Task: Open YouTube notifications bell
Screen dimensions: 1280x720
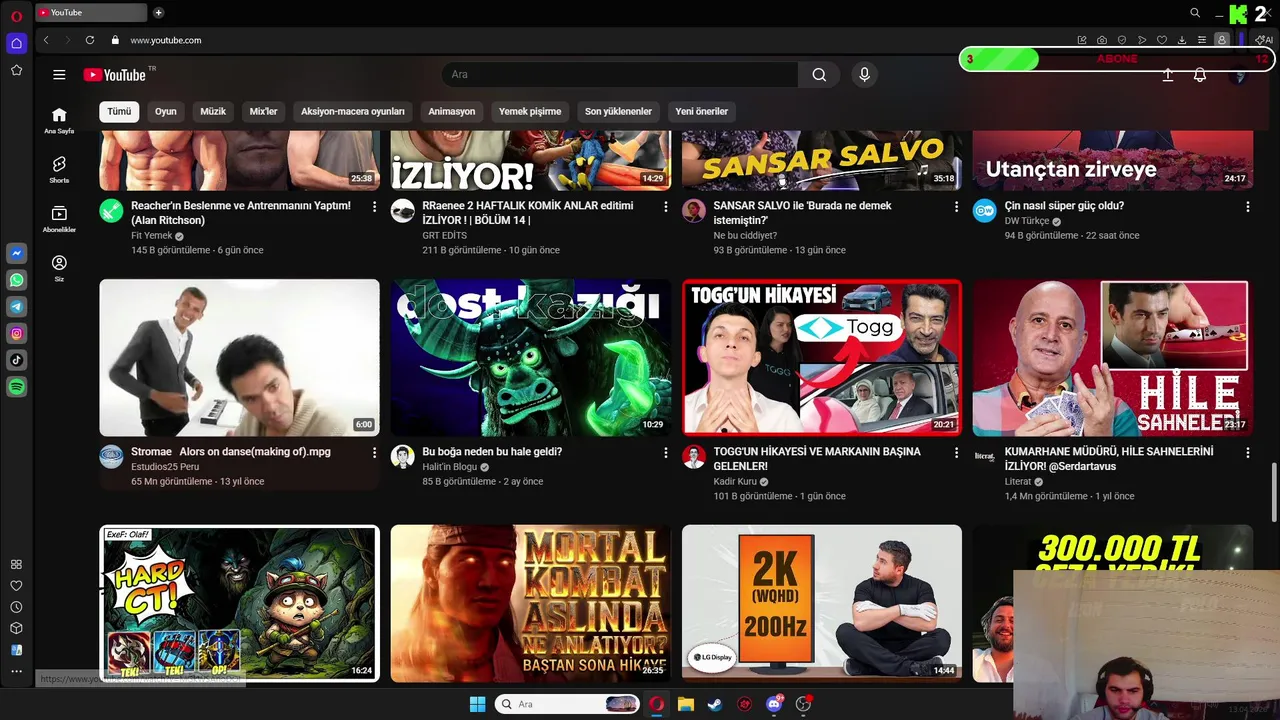Action: [1200, 75]
